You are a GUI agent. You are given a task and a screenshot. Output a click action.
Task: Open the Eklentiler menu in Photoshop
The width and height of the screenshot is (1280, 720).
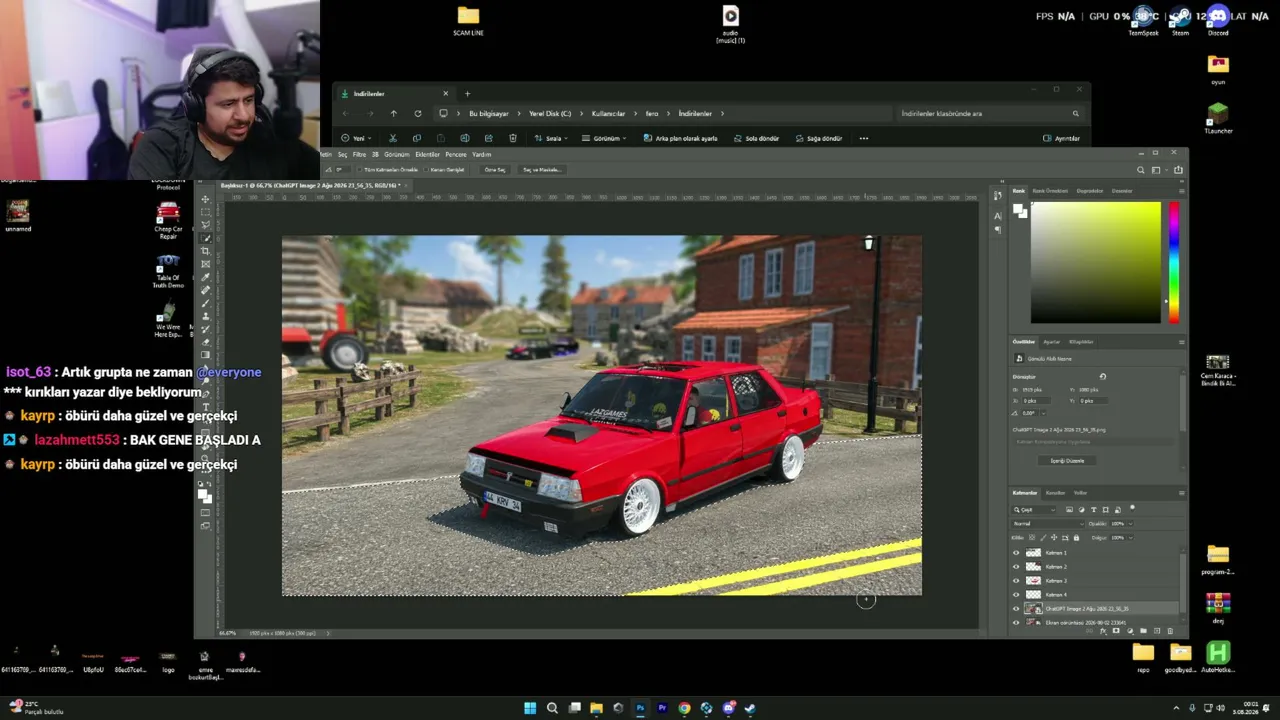coord(427,155)
